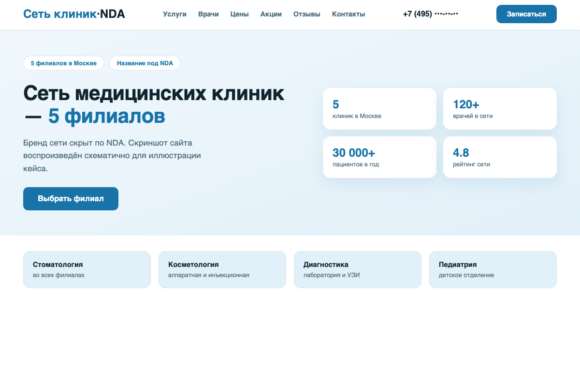Viewport: 580px width, 383px height.
Task: Select the 30 000+ пациентов в год card
Action: [x=380, y=157]
